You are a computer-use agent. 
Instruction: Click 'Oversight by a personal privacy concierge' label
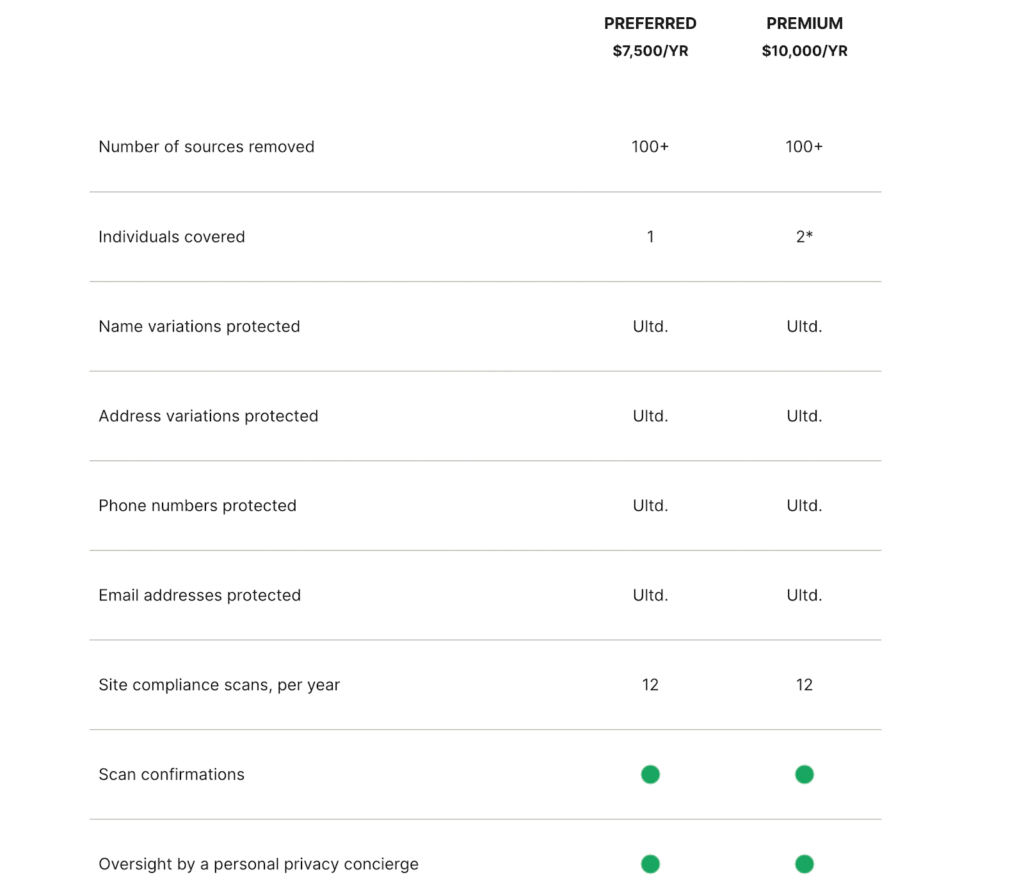pos(258,864)
